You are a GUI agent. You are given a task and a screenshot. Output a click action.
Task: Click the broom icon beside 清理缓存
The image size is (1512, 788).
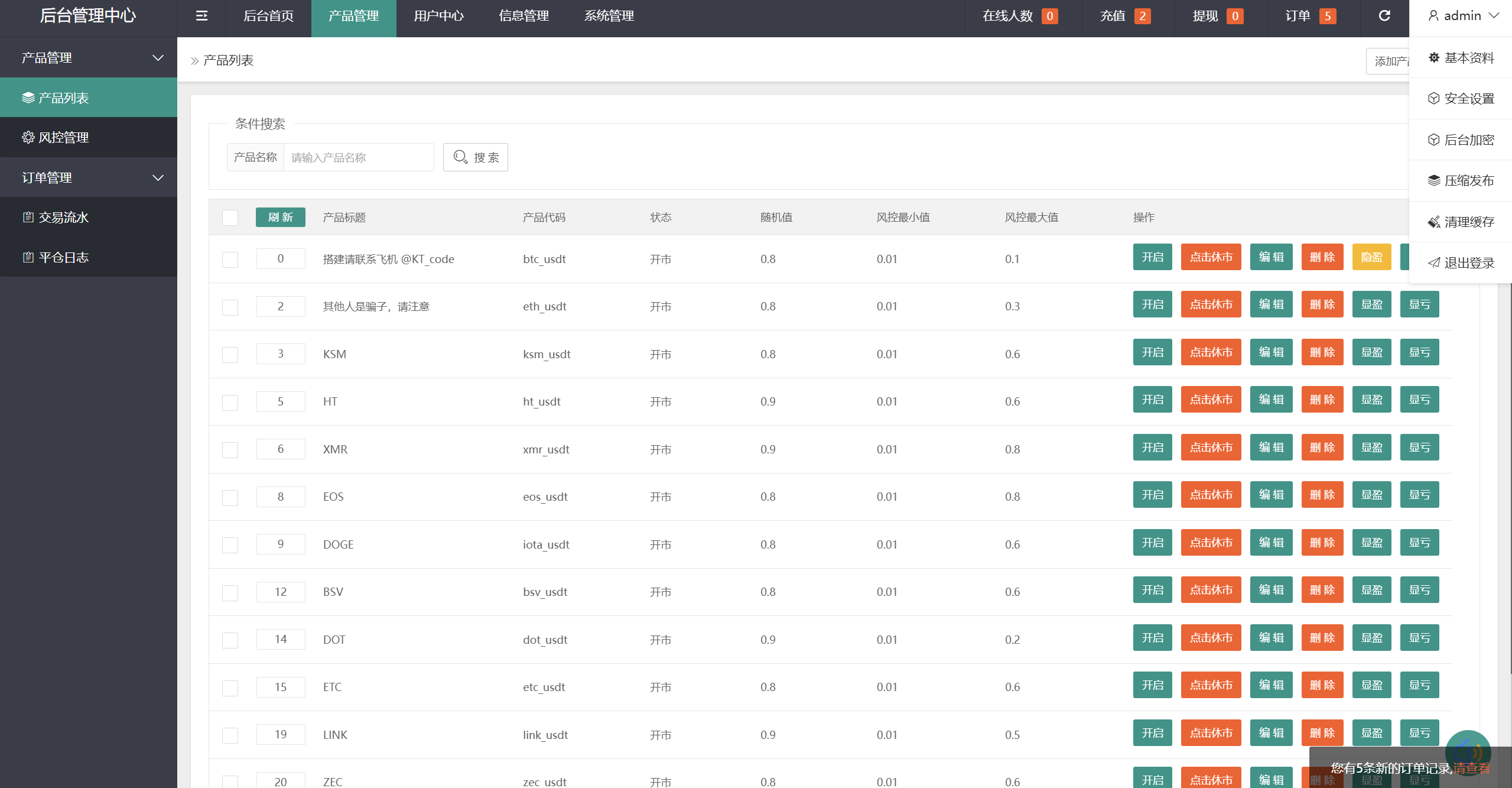point(1434,222)
